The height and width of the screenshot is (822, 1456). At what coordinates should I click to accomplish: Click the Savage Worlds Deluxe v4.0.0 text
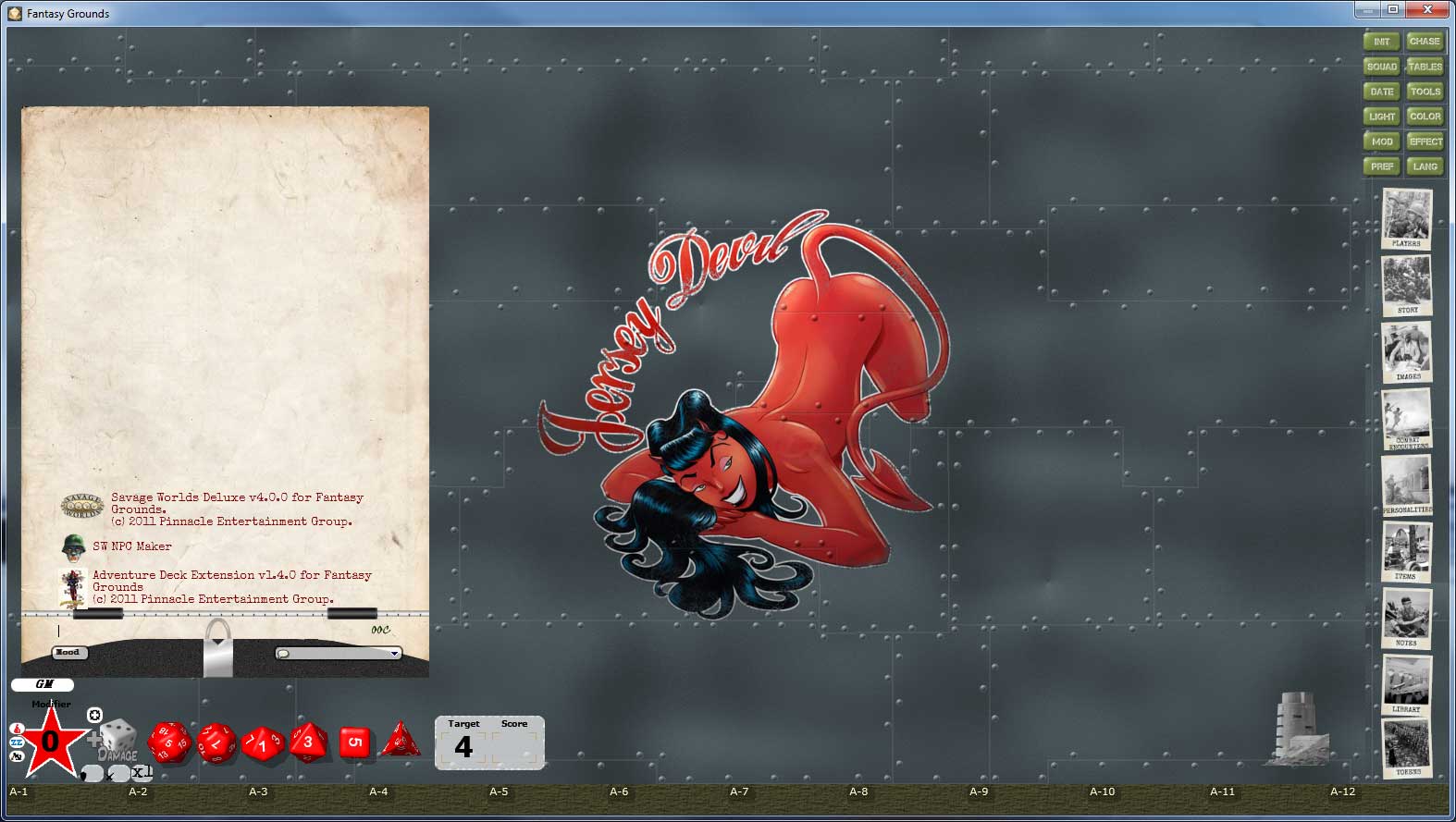tap(237, 509)
